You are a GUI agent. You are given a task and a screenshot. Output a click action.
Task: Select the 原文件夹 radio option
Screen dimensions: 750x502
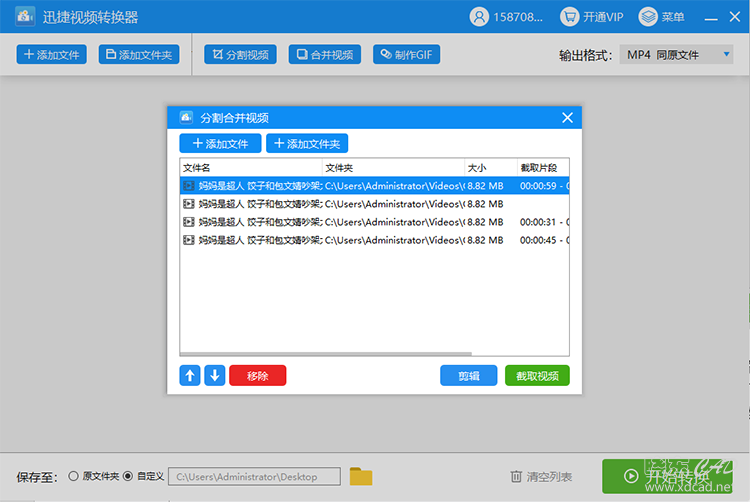pyautogui.click(x=73, y=476)
